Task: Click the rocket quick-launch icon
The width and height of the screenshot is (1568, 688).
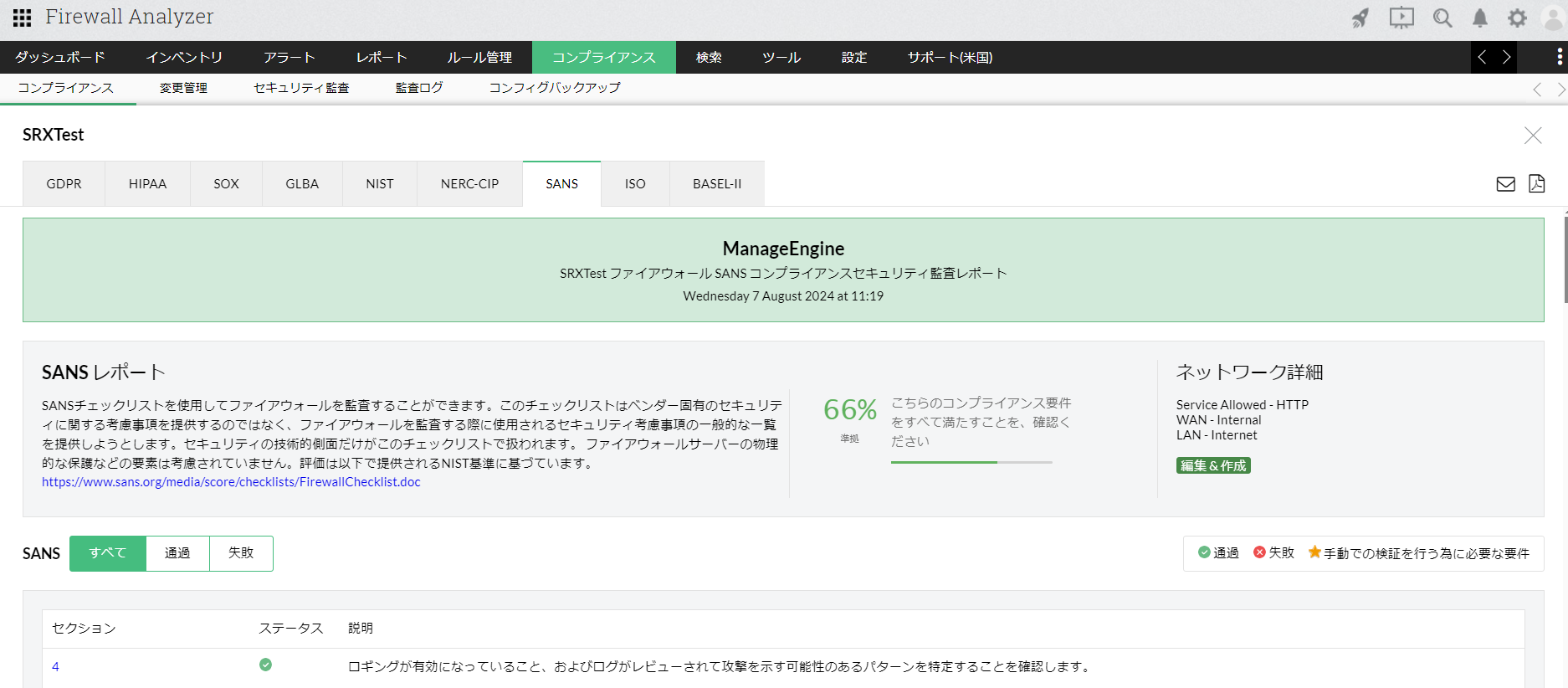Action: coord(1360,18)
